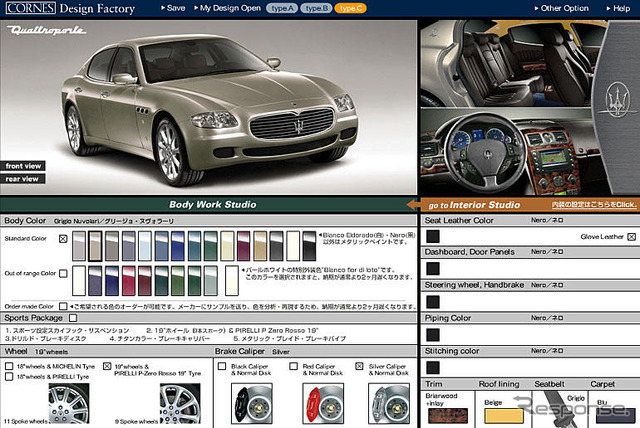Open the Help menu

(618, 8)
